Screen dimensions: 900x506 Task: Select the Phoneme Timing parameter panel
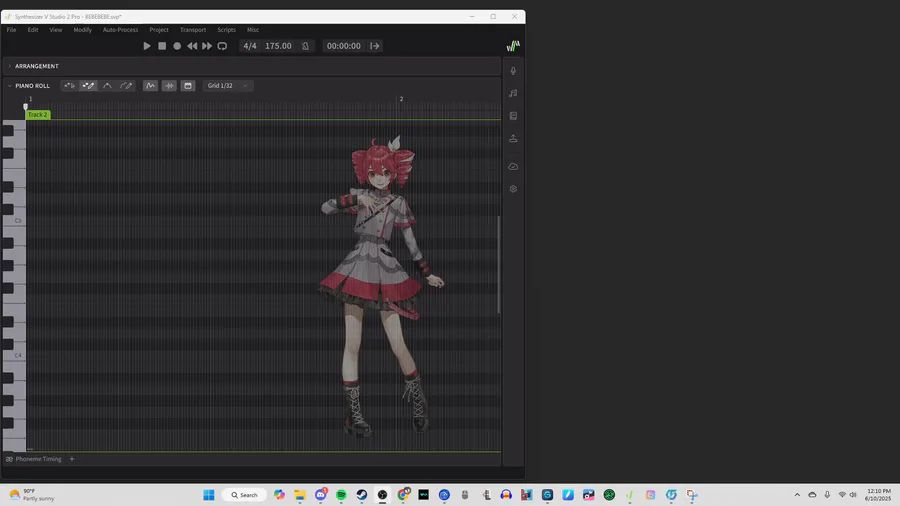pyautogui.click(x=33, y=459)
